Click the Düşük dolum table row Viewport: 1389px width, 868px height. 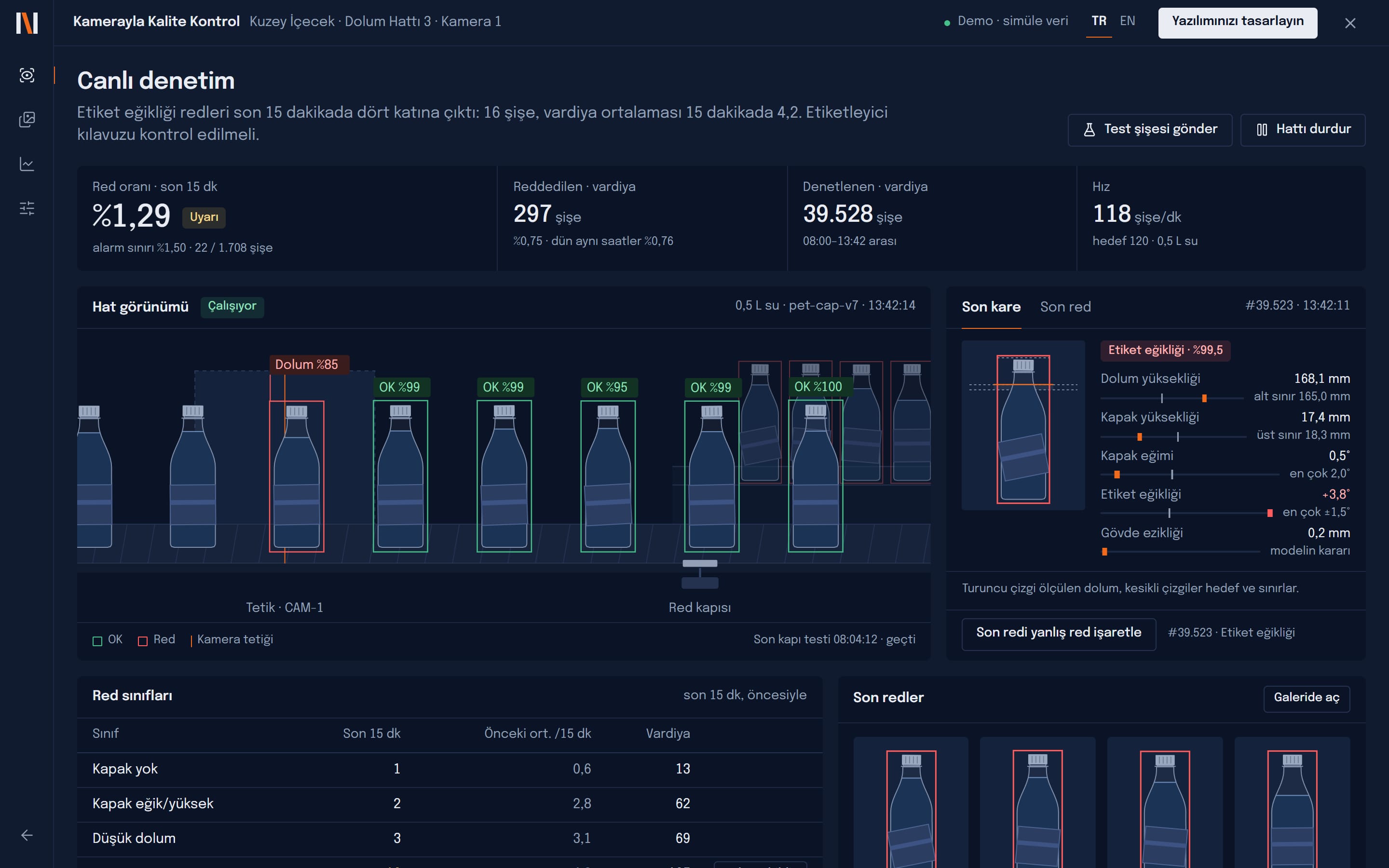tap(449, 839)
